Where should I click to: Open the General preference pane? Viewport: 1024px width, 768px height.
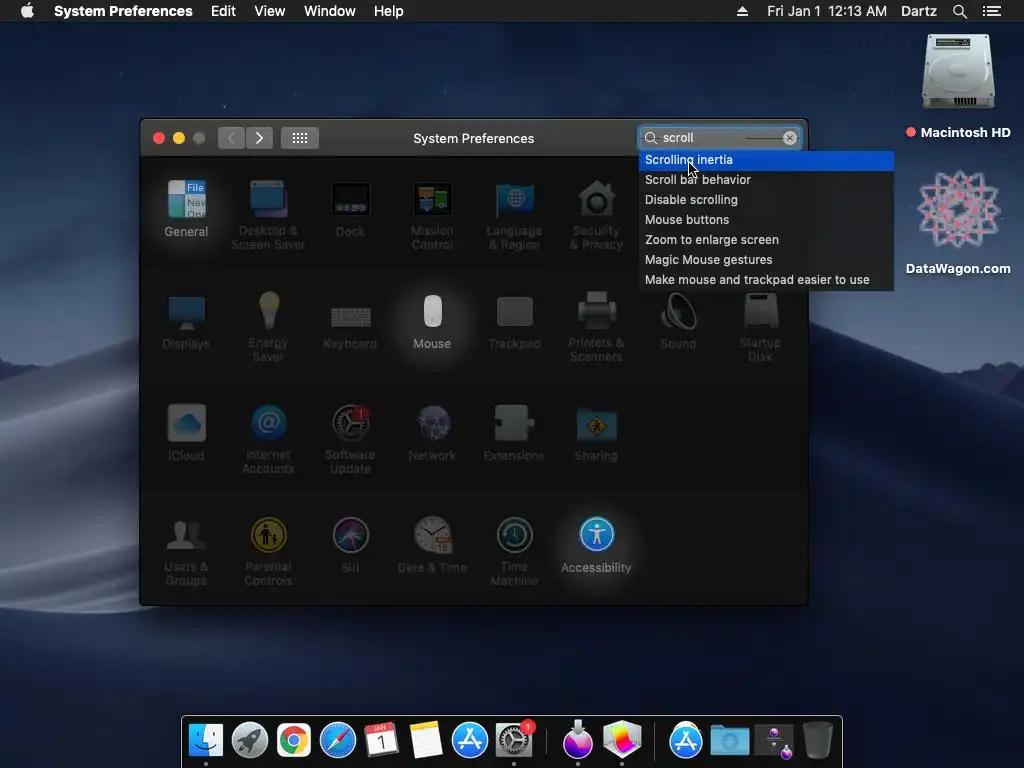pyautogui.click(x=186, y=208)
